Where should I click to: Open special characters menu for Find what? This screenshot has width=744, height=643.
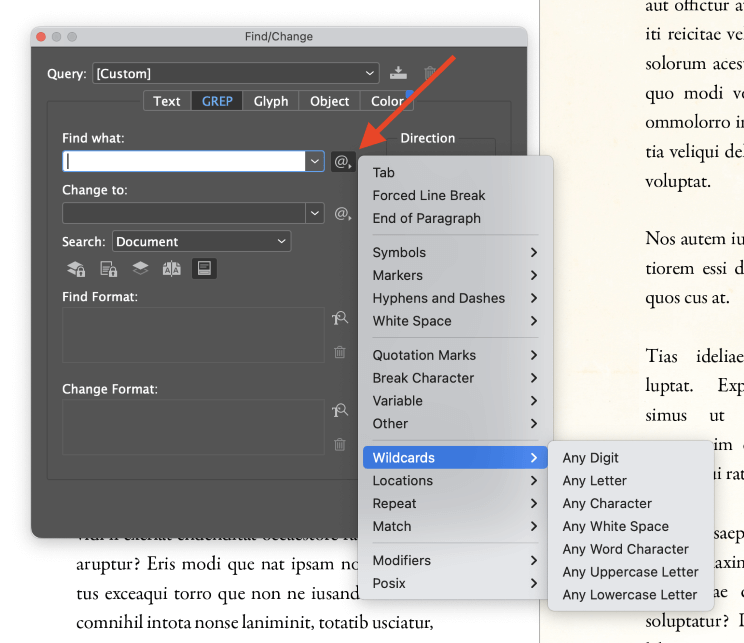pyautogui.click(x=343, y=162)
